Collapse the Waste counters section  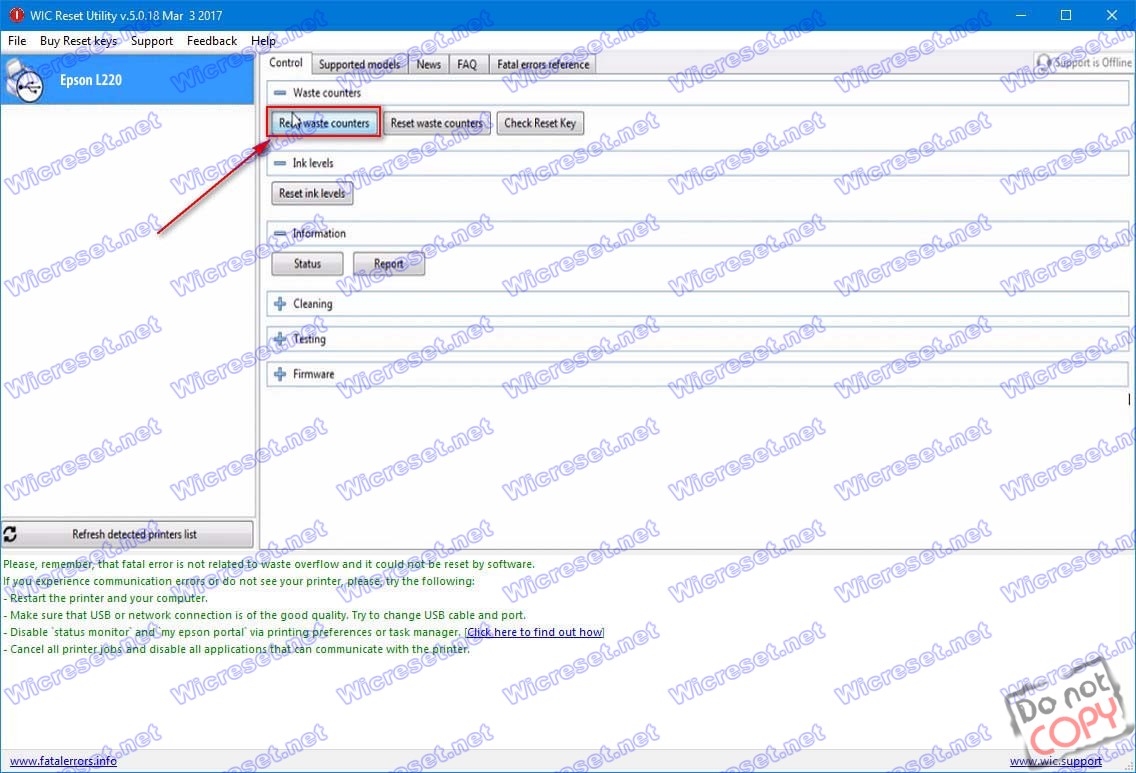tap(280, 93)
